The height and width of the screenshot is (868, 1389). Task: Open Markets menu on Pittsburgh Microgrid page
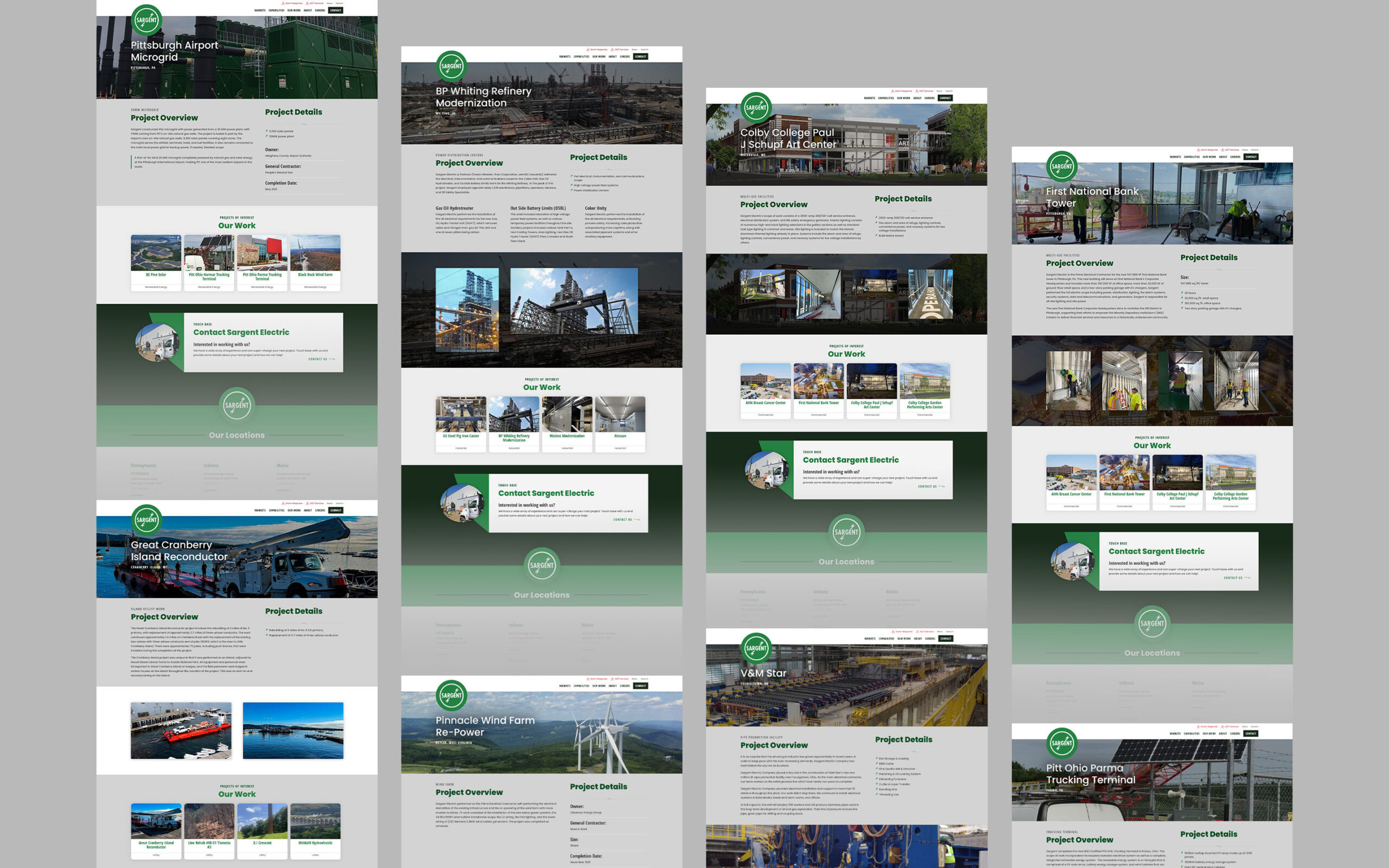tap(260, 10)
